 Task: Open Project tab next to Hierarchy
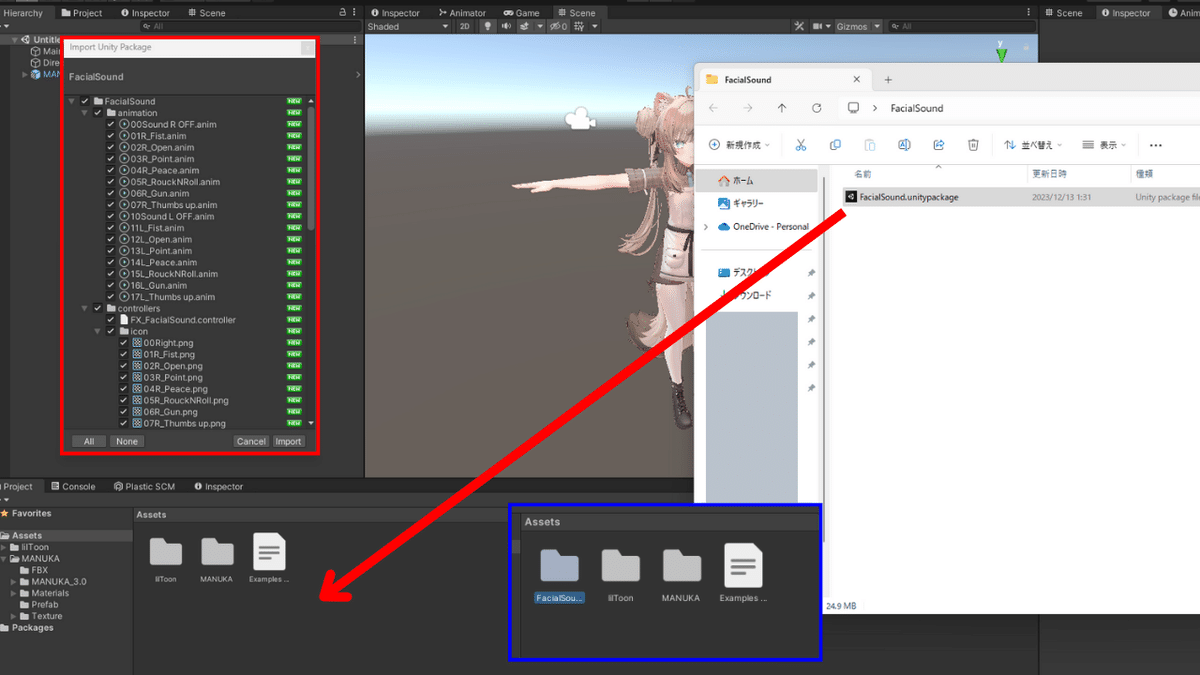[x=81, y=13]
